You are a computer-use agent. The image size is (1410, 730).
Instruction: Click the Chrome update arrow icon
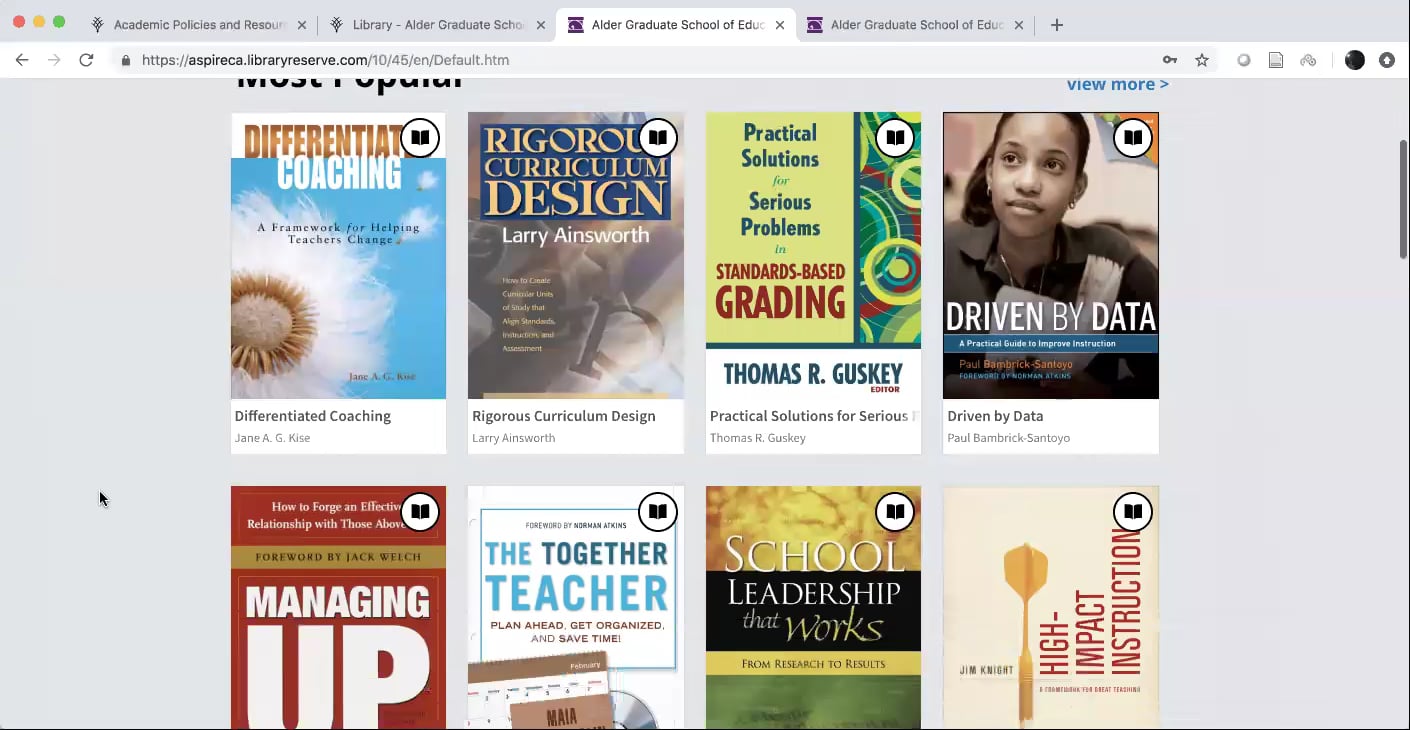point(1387,60)
